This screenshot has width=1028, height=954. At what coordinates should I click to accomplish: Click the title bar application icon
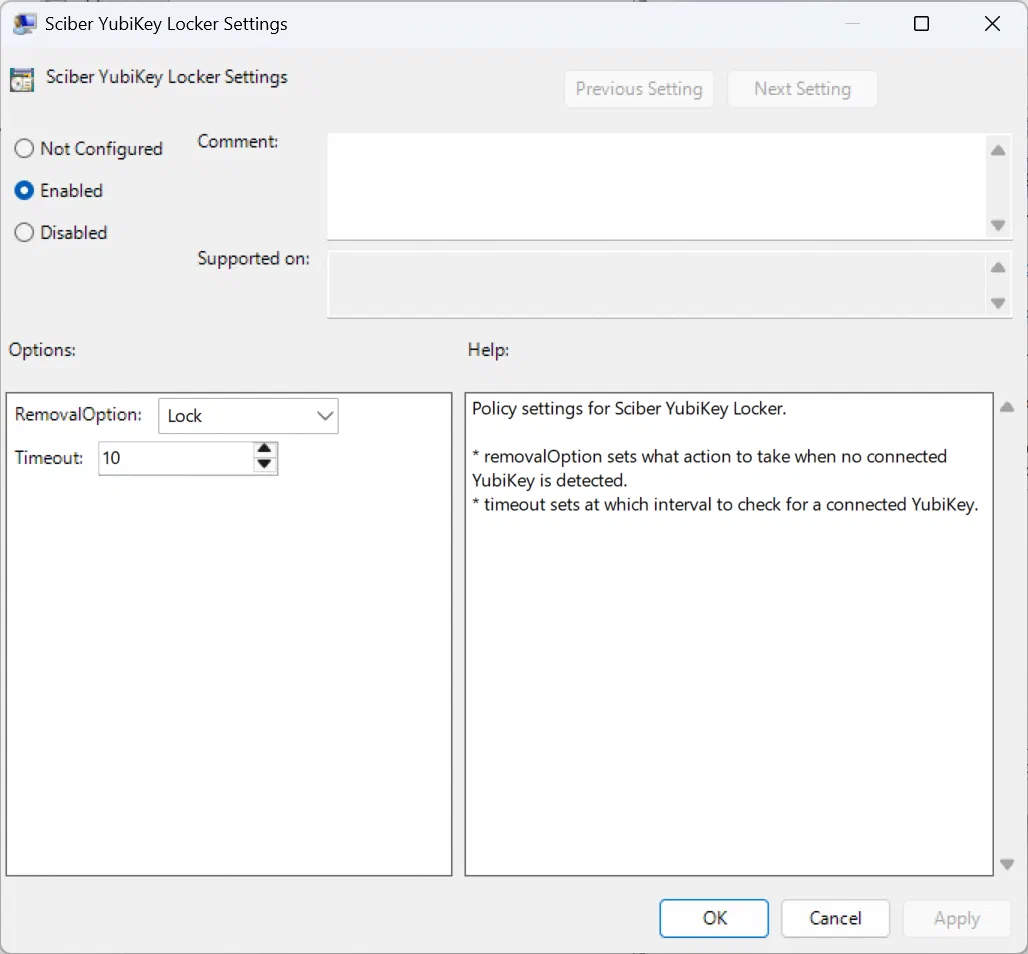click(x=24, y=24)
